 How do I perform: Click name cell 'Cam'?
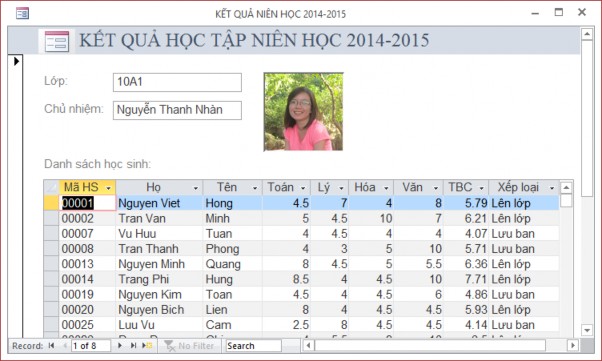click(x=232, y=325)
